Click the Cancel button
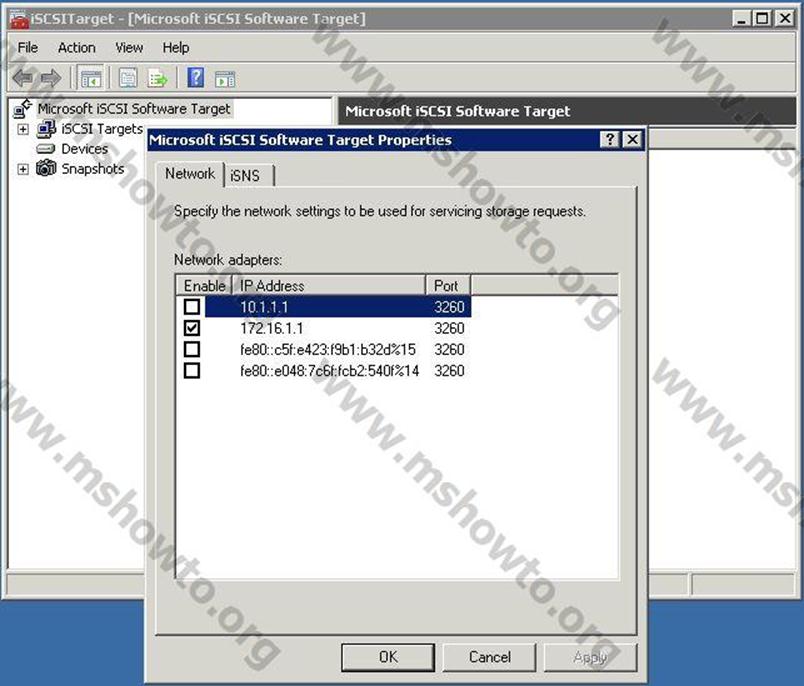Screen dimensions: 804x686 [x=490, y=657]
